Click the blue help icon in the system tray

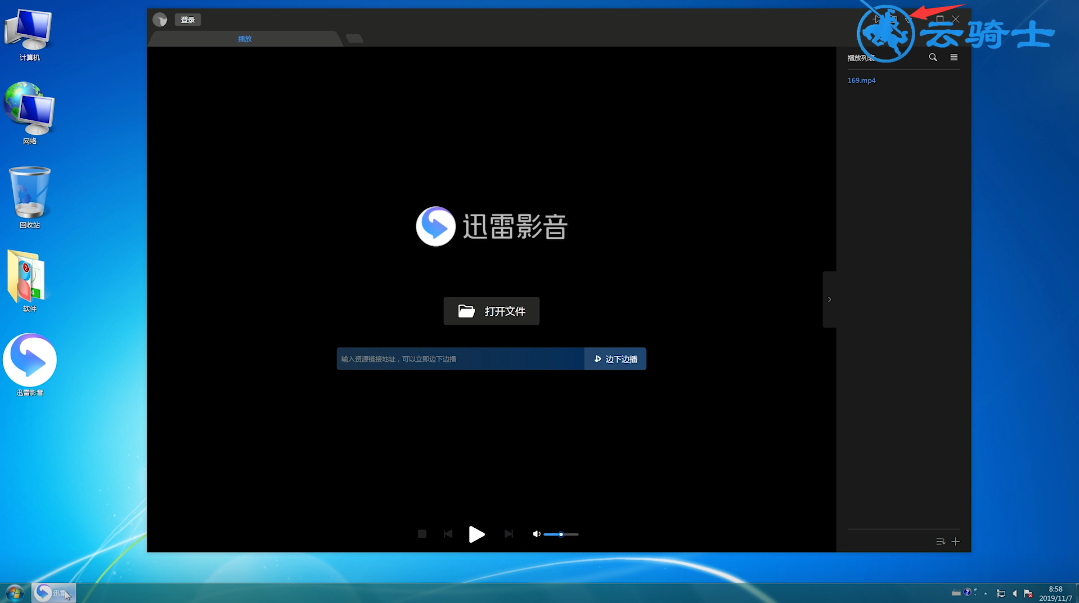tap(968, 592)
